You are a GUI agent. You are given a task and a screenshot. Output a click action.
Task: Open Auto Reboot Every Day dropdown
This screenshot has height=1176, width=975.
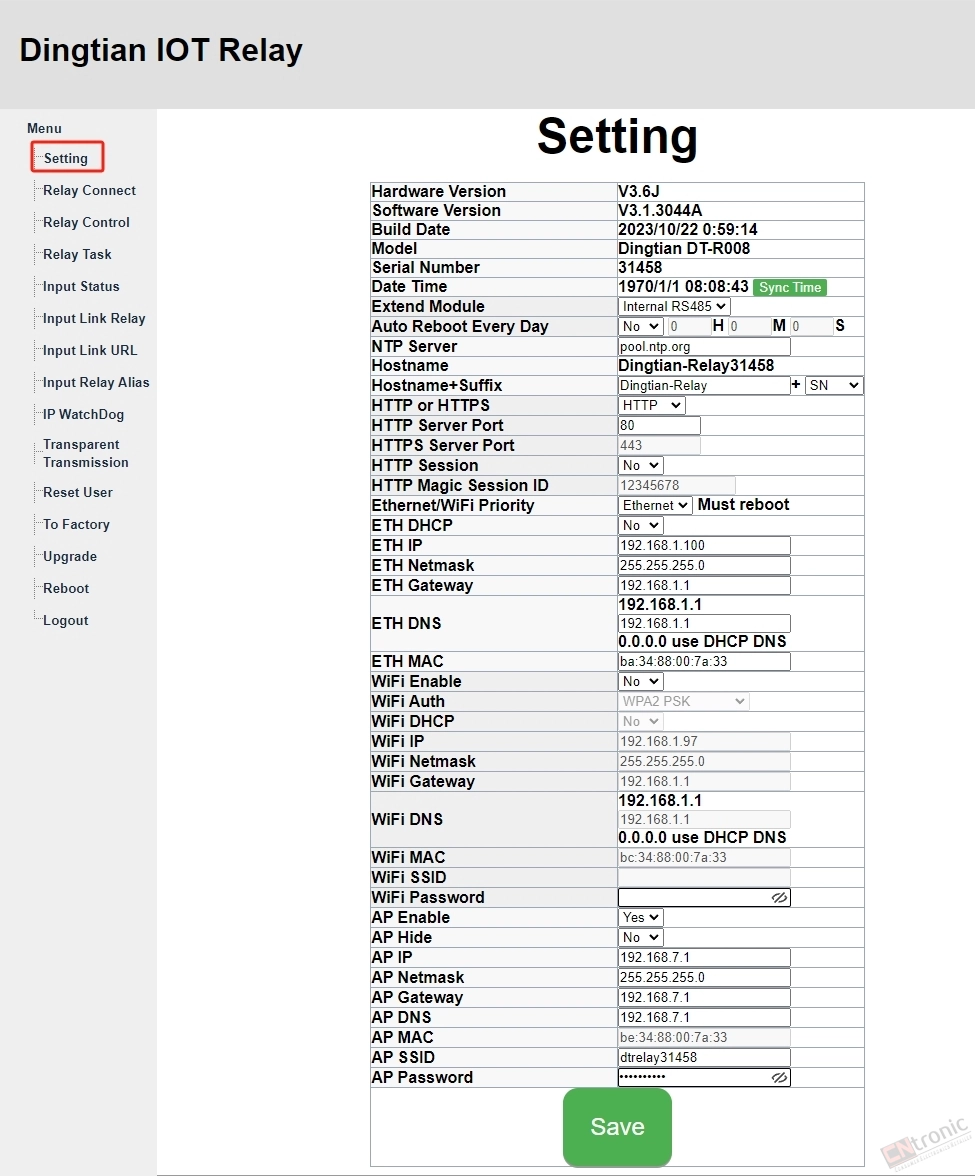[x=641, y=326]
